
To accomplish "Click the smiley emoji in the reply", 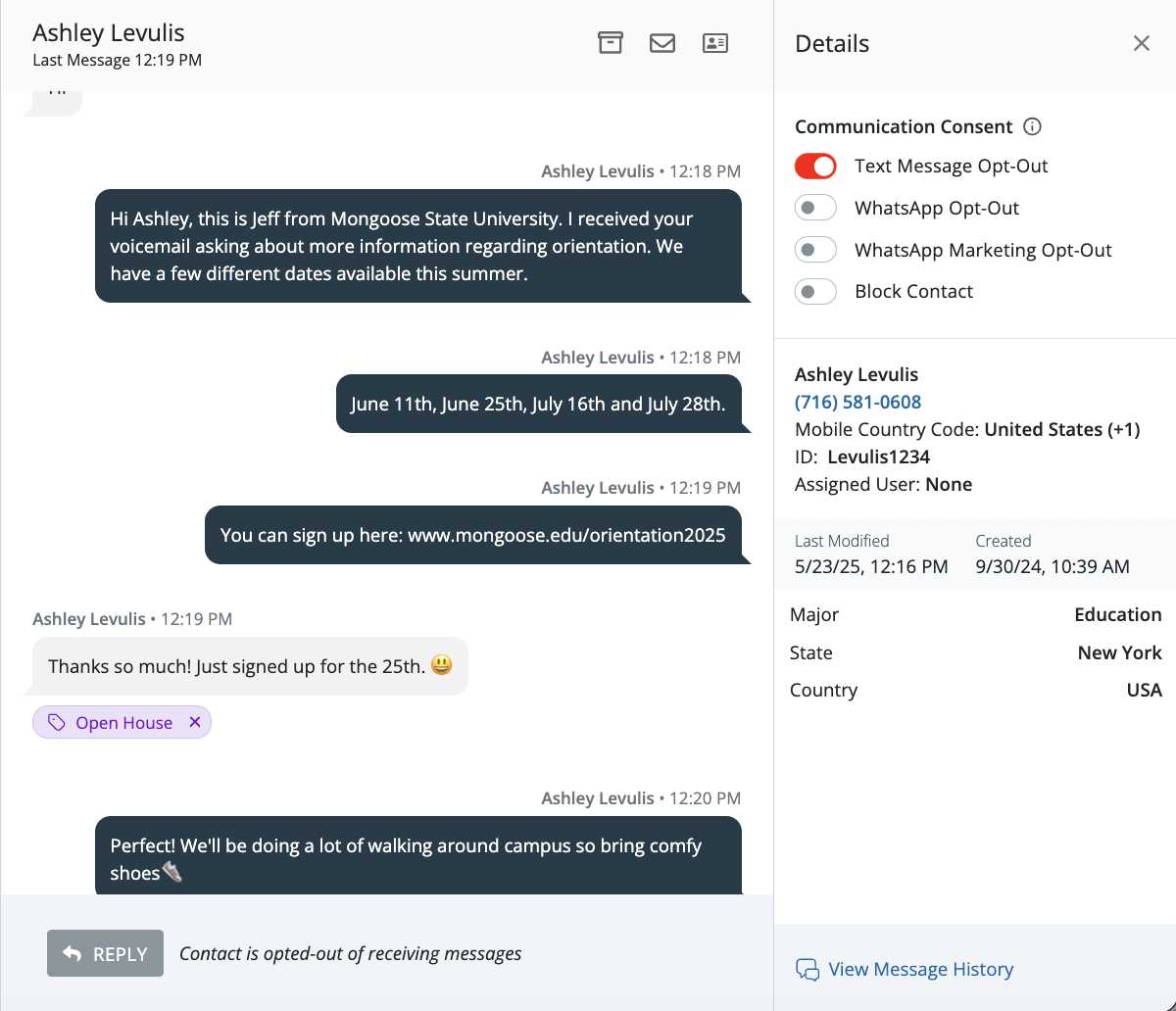I will pos(442,666).
